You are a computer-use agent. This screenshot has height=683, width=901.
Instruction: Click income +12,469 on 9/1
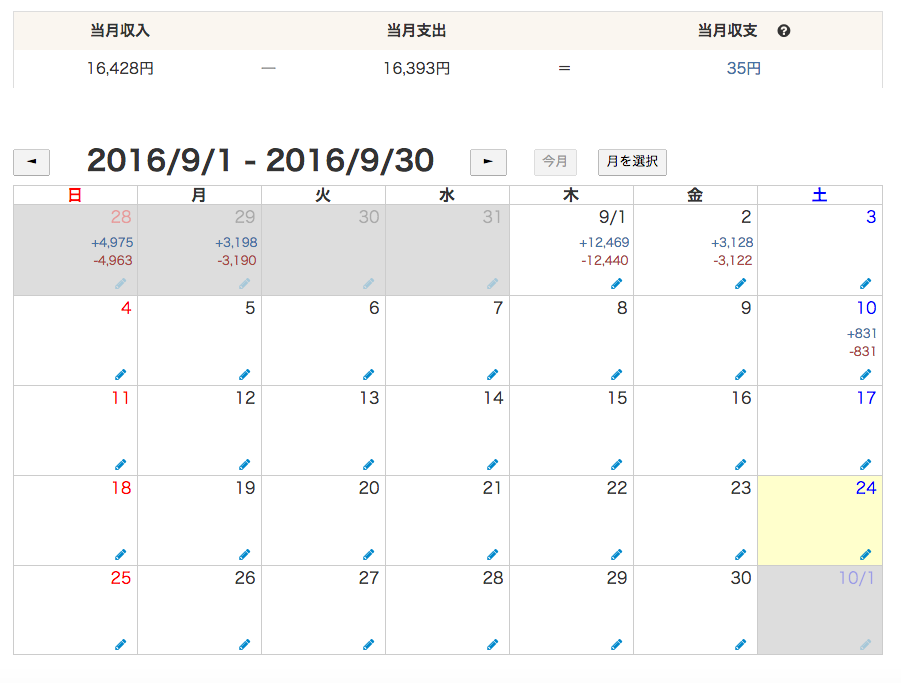(604, 242)
